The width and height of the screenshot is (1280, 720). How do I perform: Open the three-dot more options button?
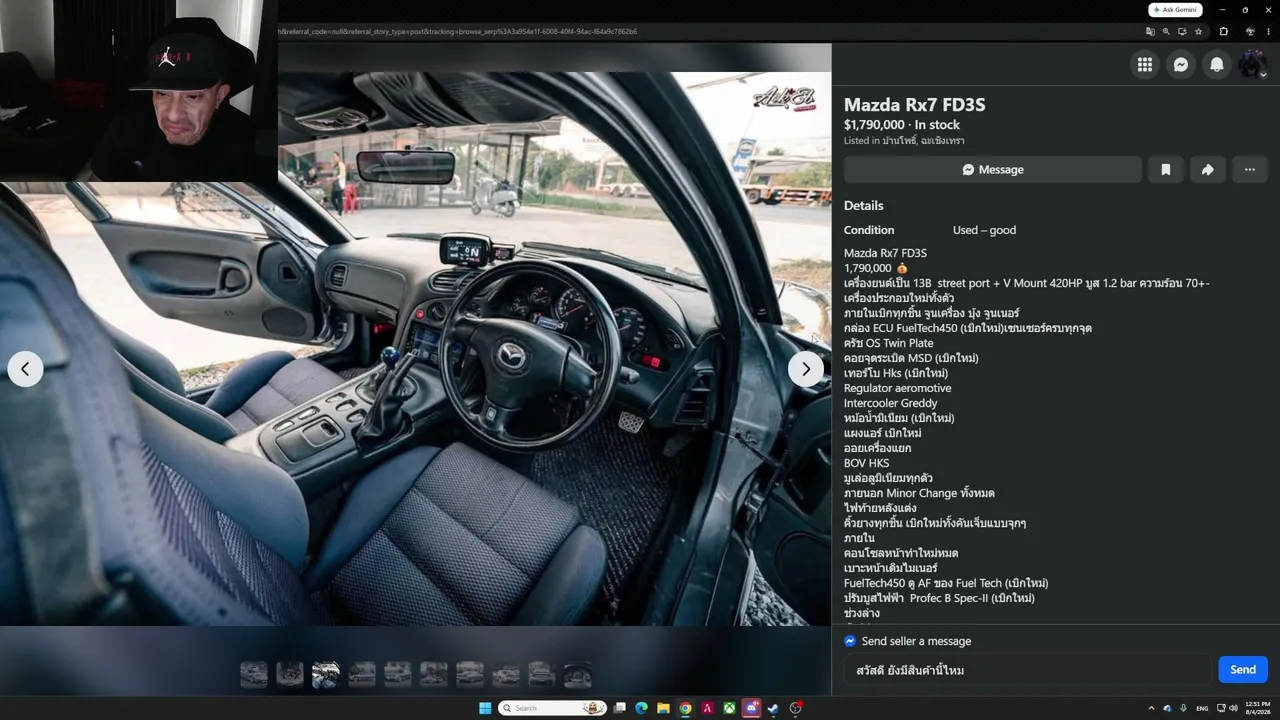click(x=1249, y=170)
